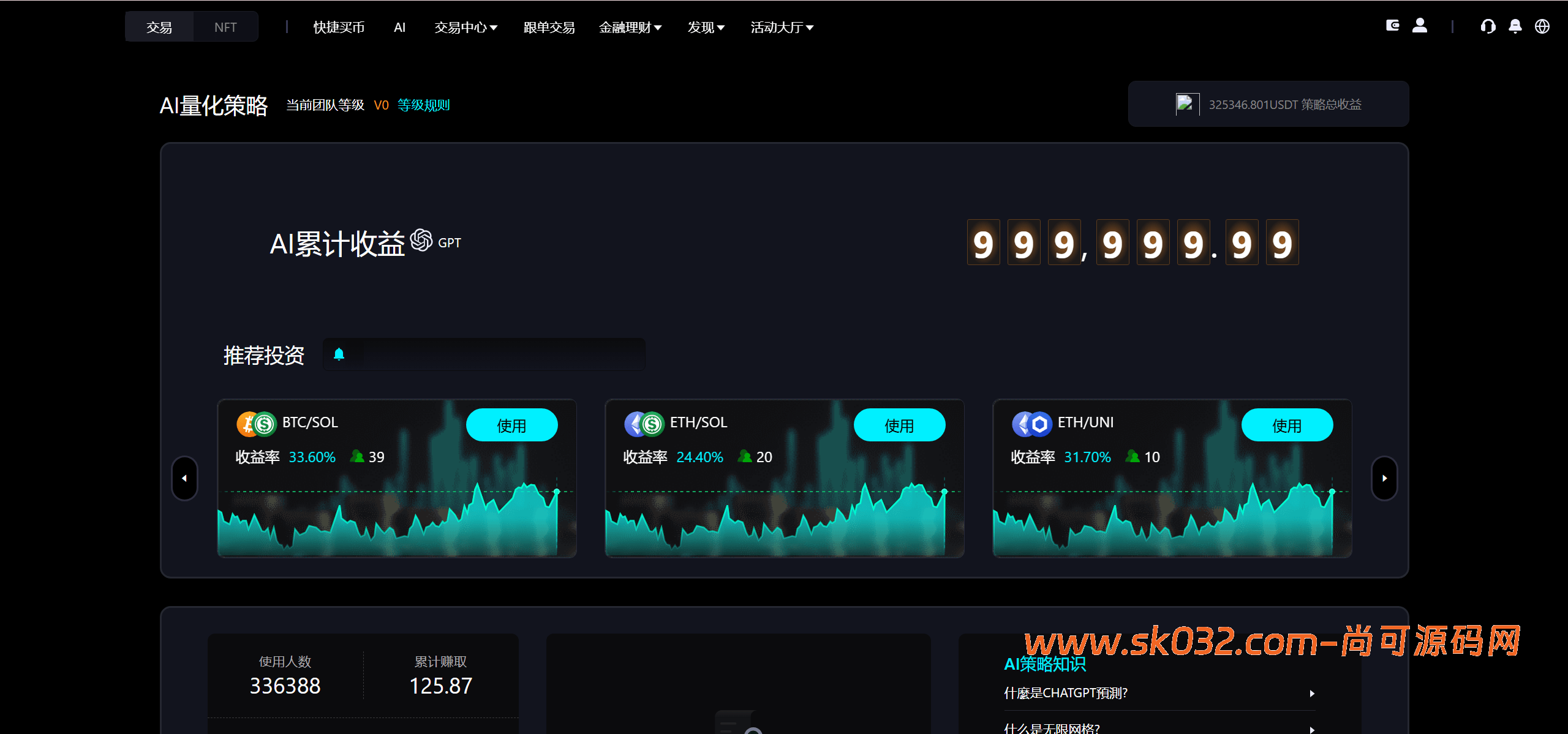Open the 跟单交易 menu item
The height and width of the screenshot is (734, 1568).
(548, 27)
